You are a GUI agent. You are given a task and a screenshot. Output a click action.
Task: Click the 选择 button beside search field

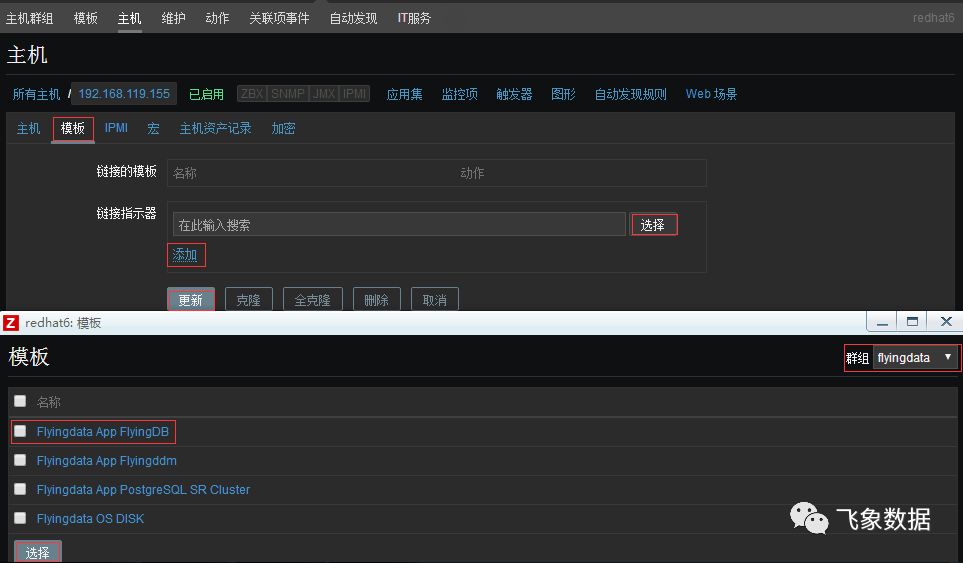[654, 225]
